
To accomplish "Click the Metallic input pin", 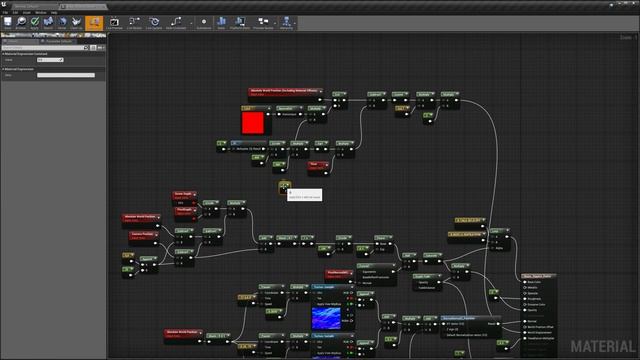I will 525,288.
